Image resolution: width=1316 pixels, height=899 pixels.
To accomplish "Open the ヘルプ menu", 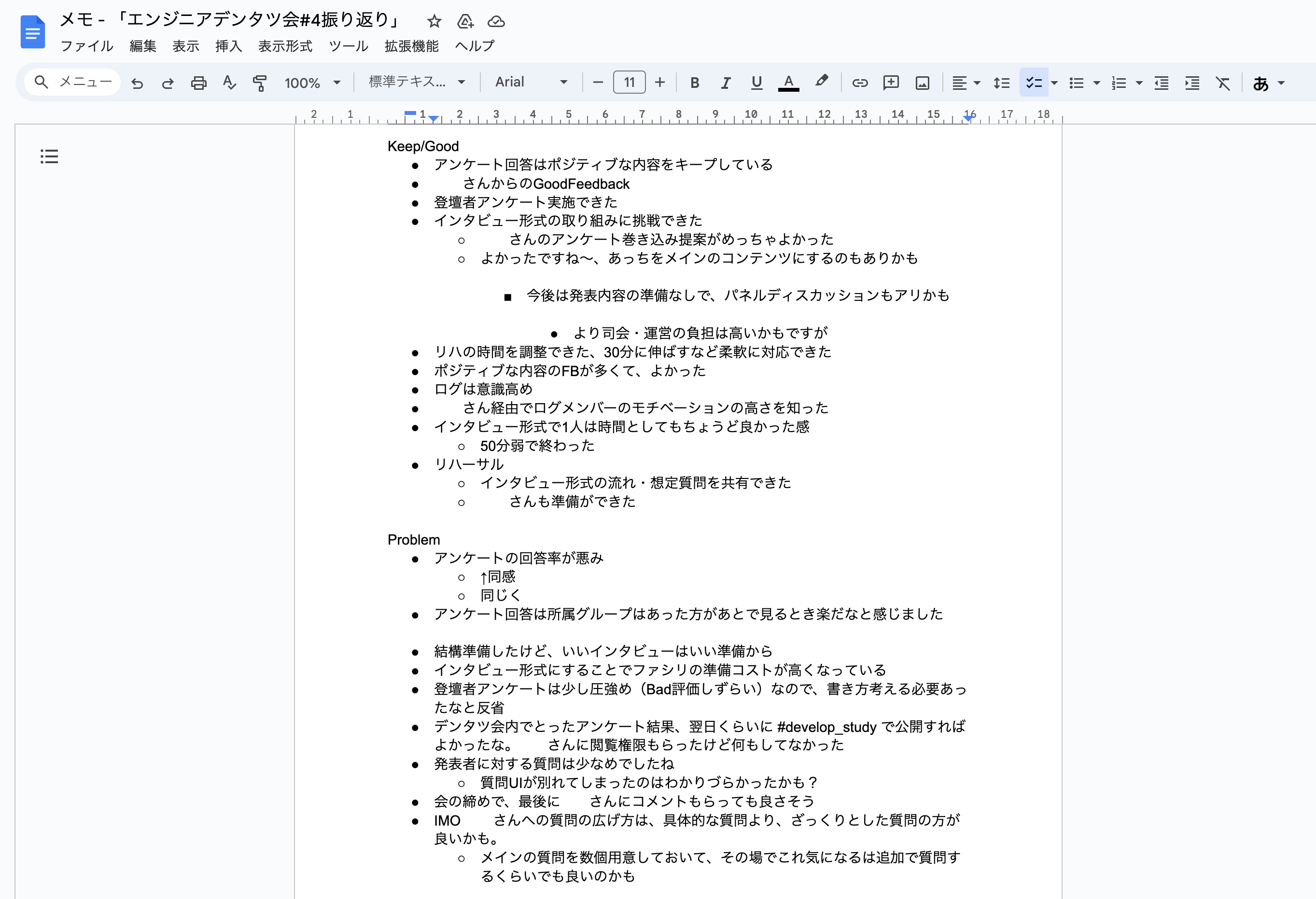I will 474,46.
